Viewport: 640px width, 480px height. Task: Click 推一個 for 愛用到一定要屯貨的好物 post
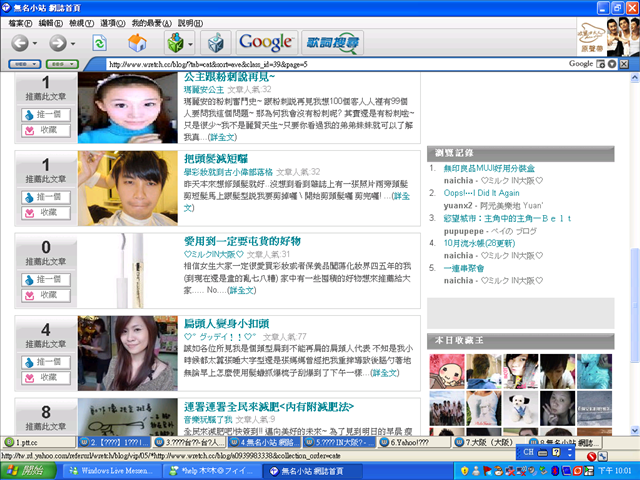point(46,280)
